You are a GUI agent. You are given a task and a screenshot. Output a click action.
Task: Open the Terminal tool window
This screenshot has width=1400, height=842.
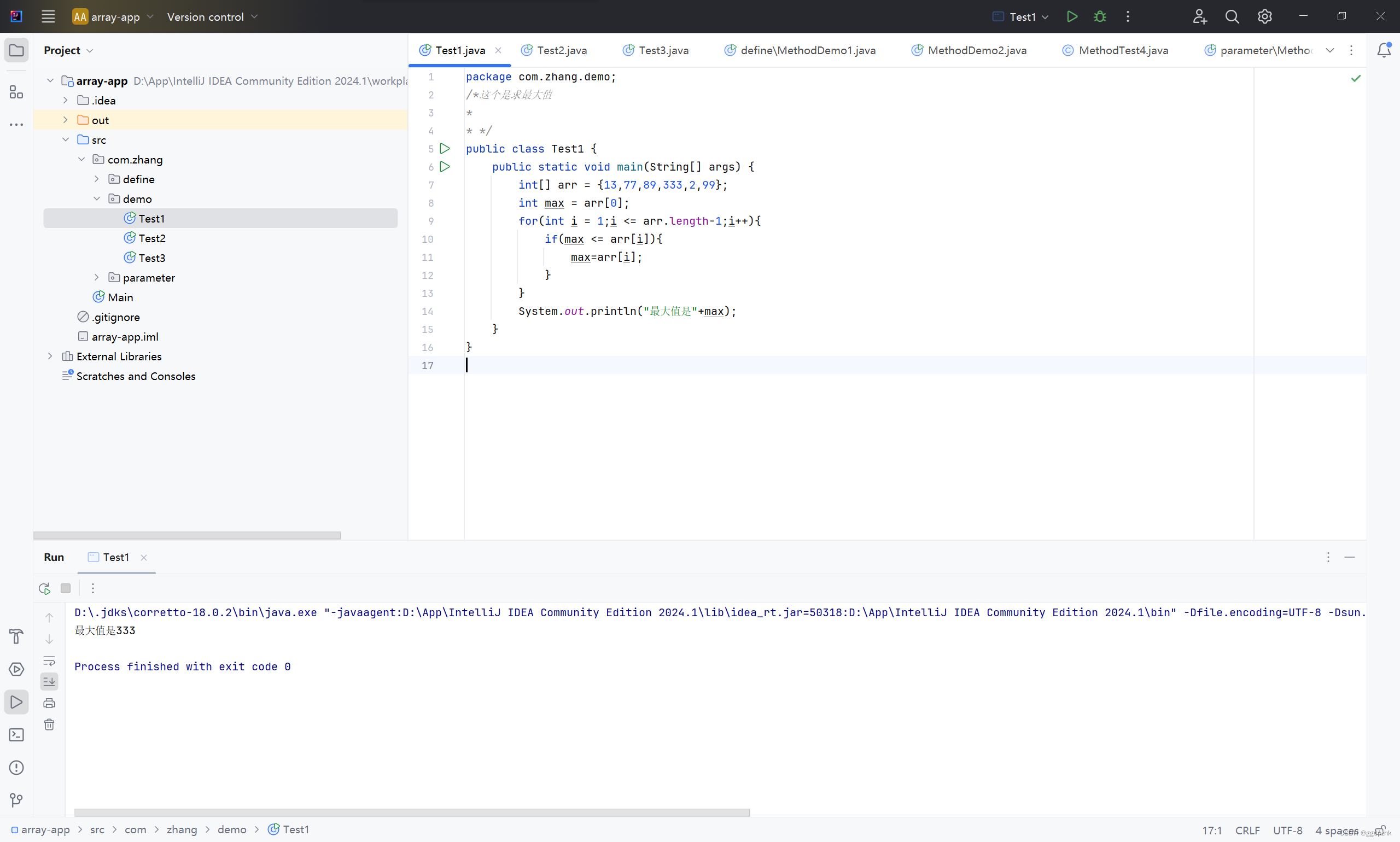click(16, 735)
